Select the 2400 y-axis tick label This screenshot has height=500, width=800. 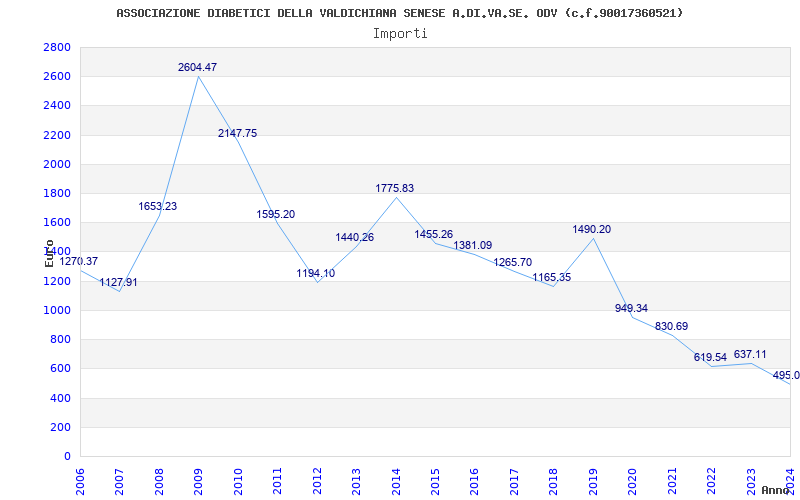(x=57, y=106)
